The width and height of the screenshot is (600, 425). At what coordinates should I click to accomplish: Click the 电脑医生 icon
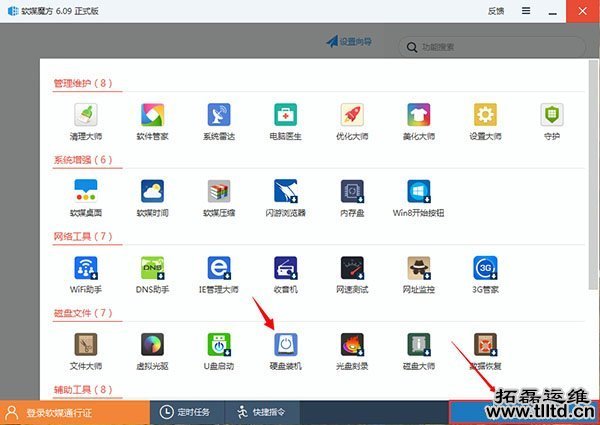click(x=286, y=114)
